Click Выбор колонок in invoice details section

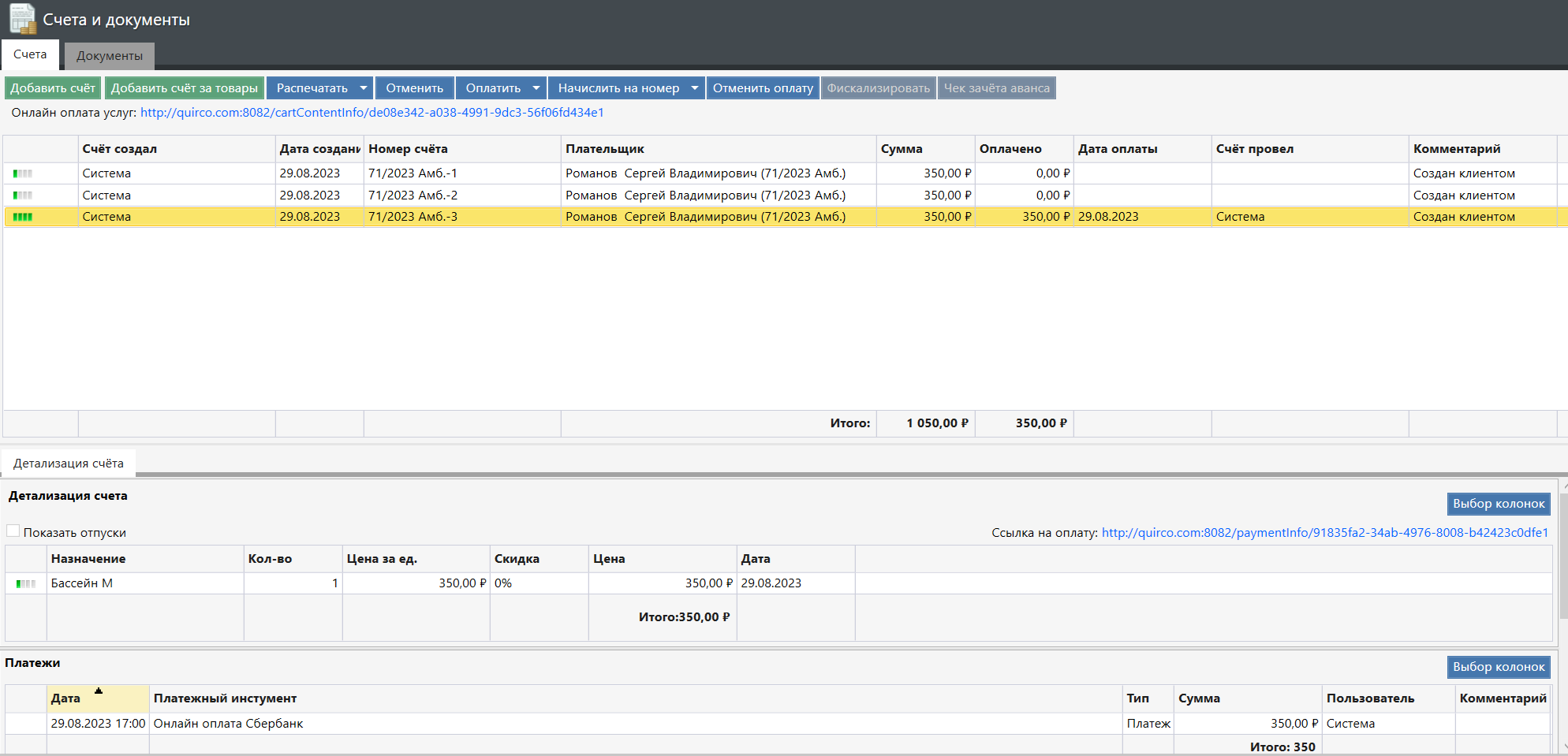point(1498,504)
